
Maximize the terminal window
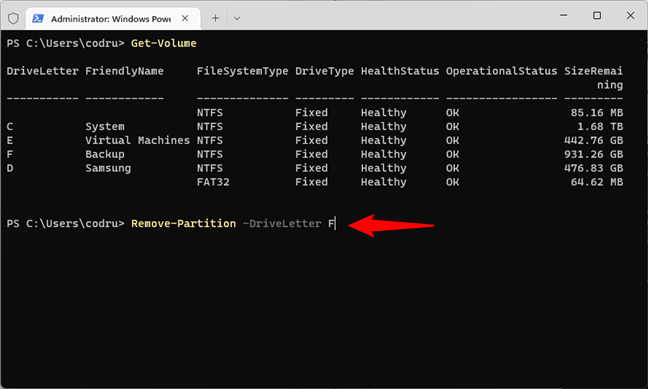pos(597,15)
